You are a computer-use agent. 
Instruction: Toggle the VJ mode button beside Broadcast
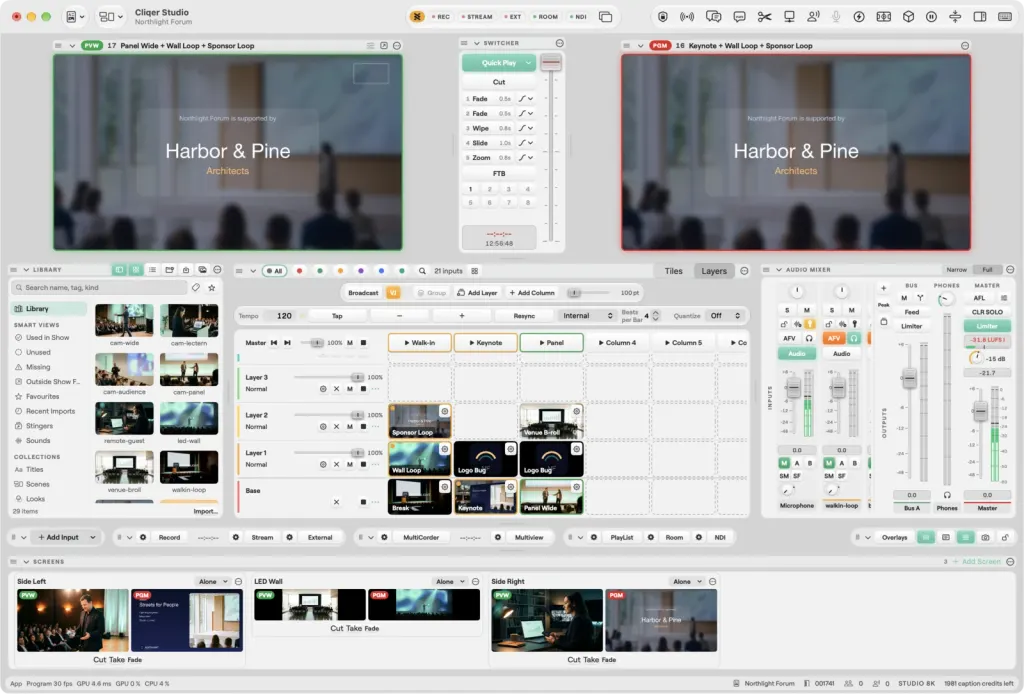point(393,292)
